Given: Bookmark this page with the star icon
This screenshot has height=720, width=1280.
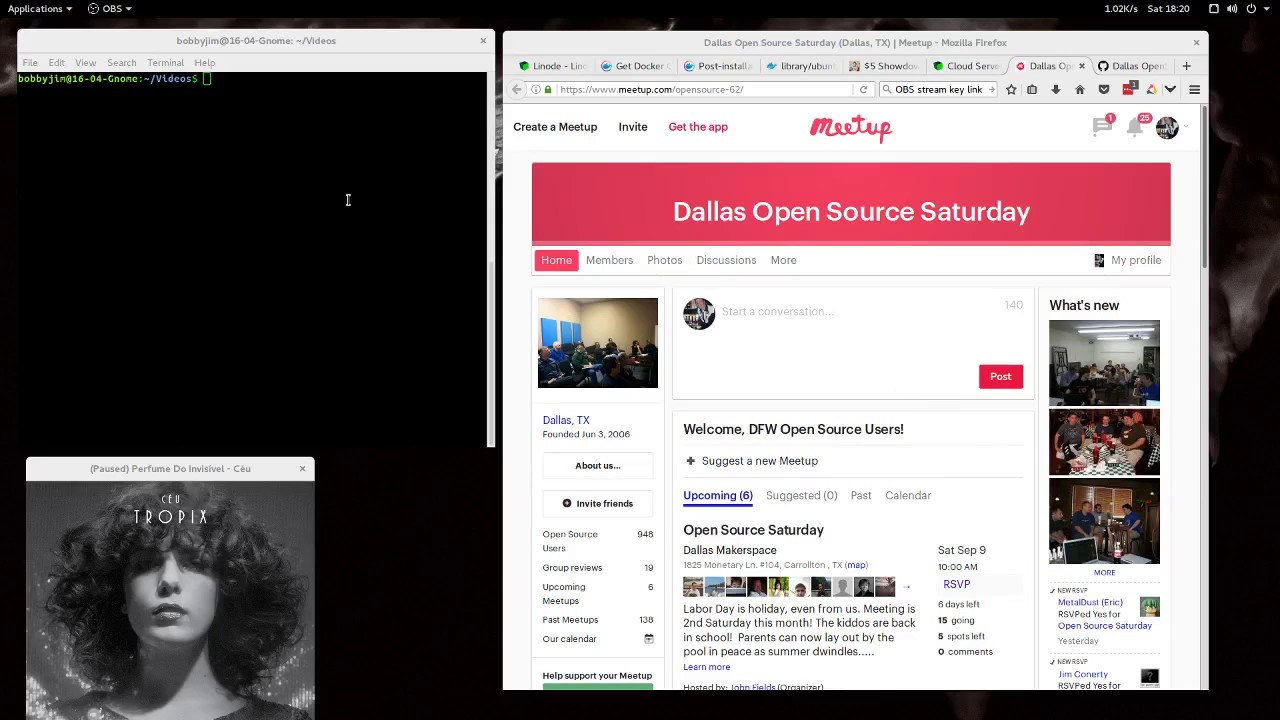Looking at the screenshot, I should 1011,89.
